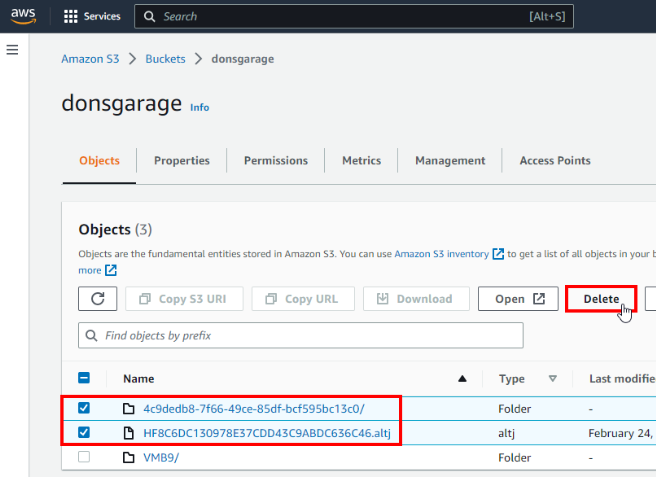
Task: Open the Buckets breadcrumb link
Action: (165, 59)
